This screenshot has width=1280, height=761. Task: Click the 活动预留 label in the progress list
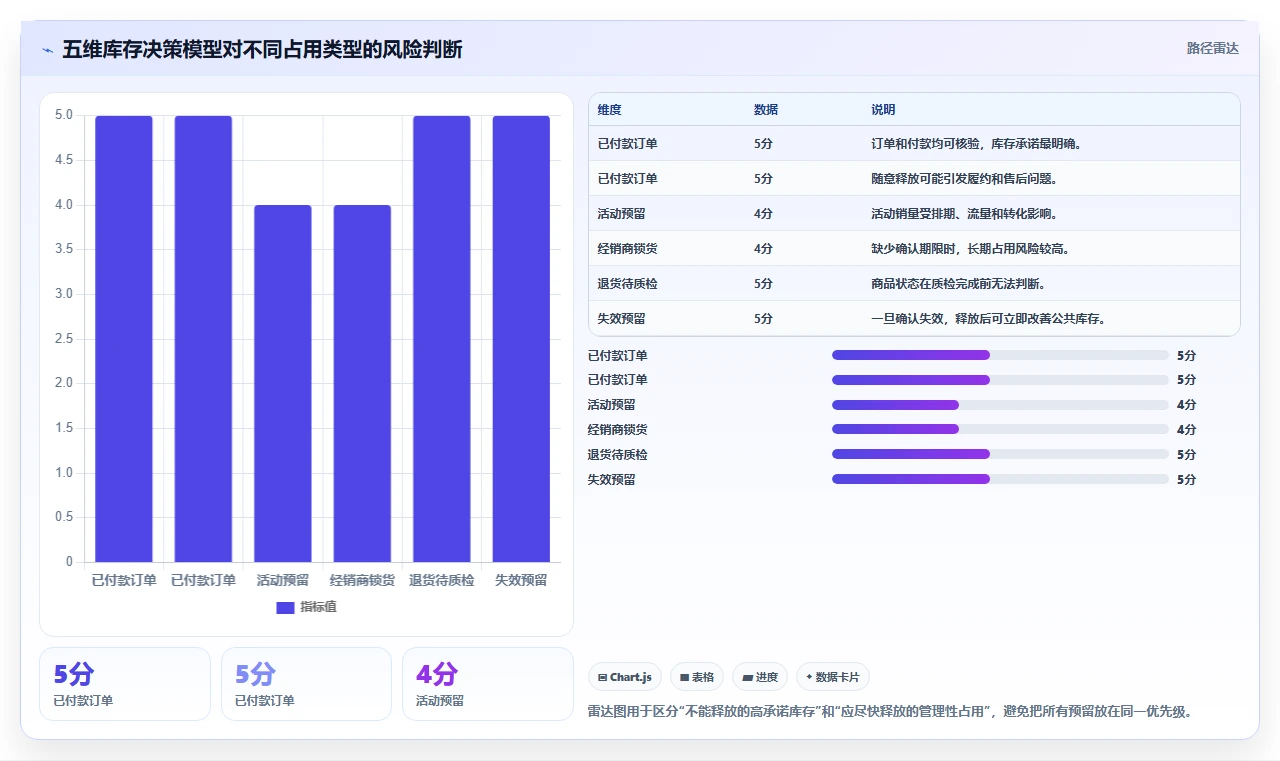click(x=612, y=405)
